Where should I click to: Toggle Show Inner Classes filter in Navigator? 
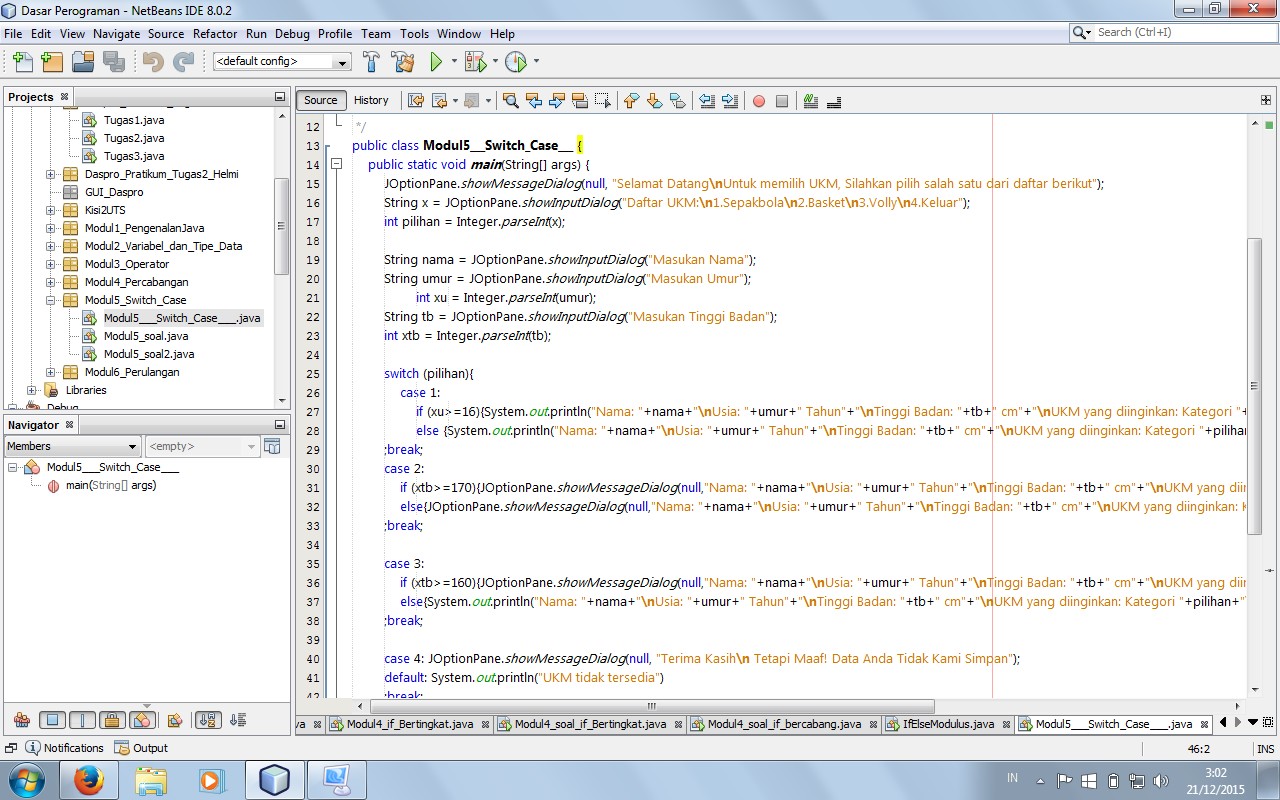[142, 720]
